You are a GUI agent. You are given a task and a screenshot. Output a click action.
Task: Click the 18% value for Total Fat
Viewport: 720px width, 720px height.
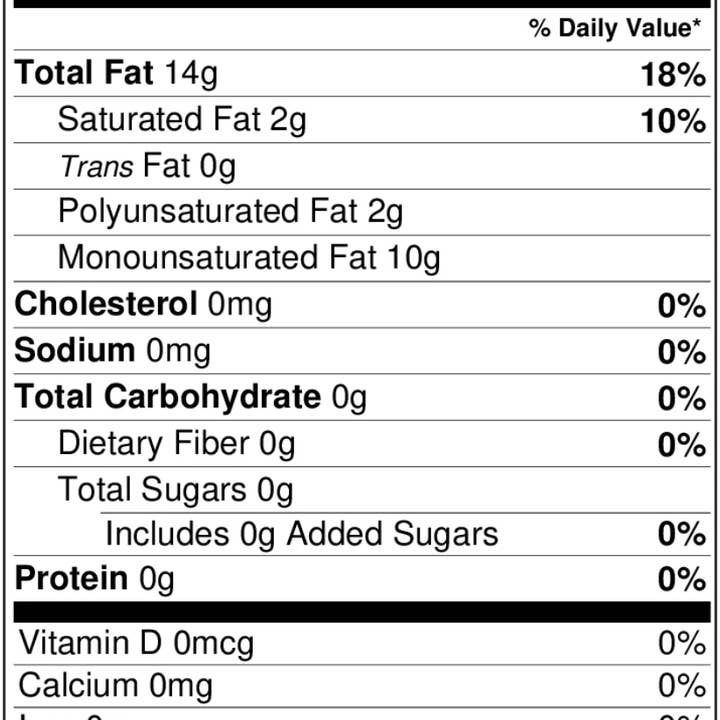click(x=673, y=75)
